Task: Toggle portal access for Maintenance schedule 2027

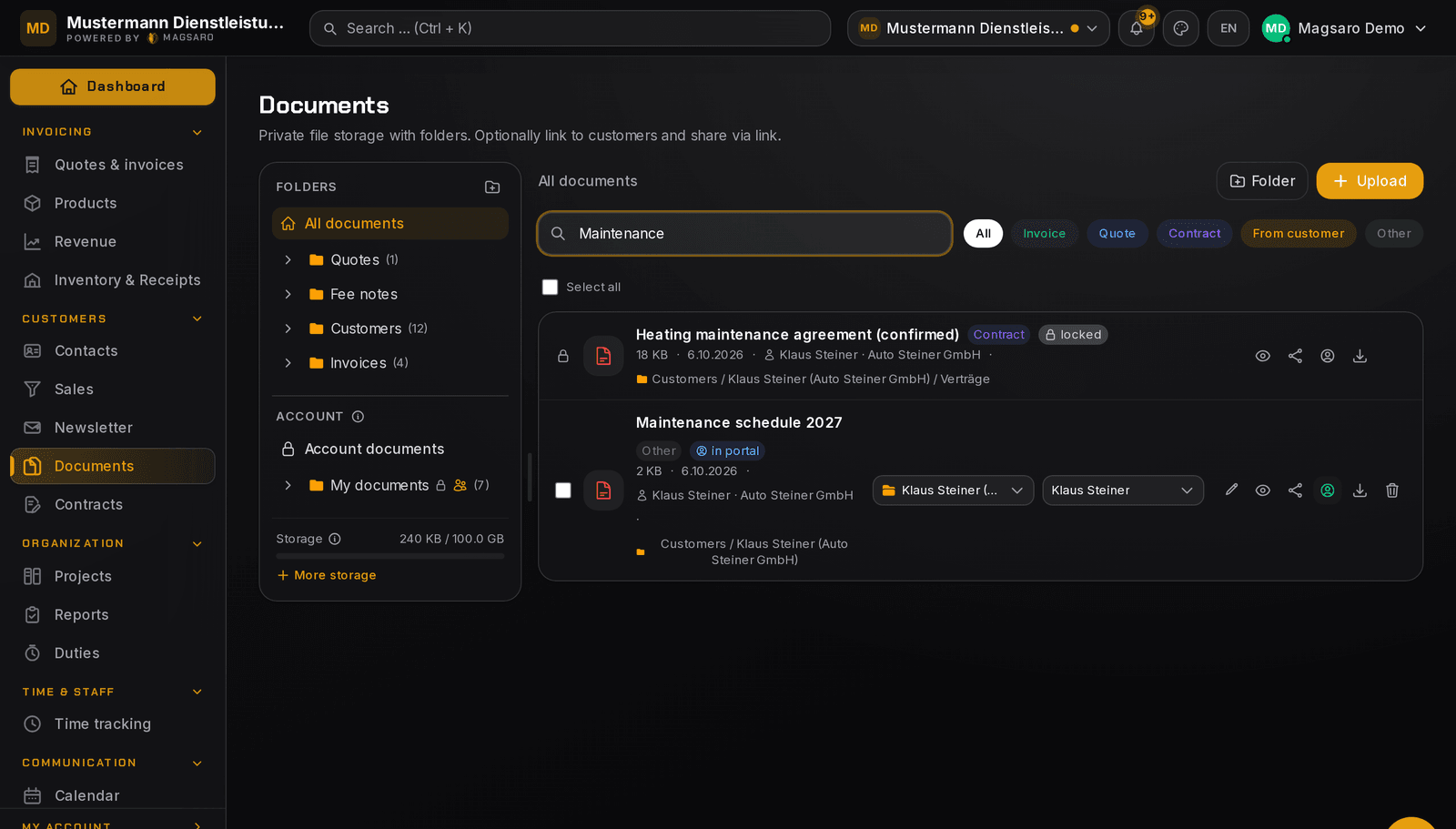Action: coord(1328,490)
